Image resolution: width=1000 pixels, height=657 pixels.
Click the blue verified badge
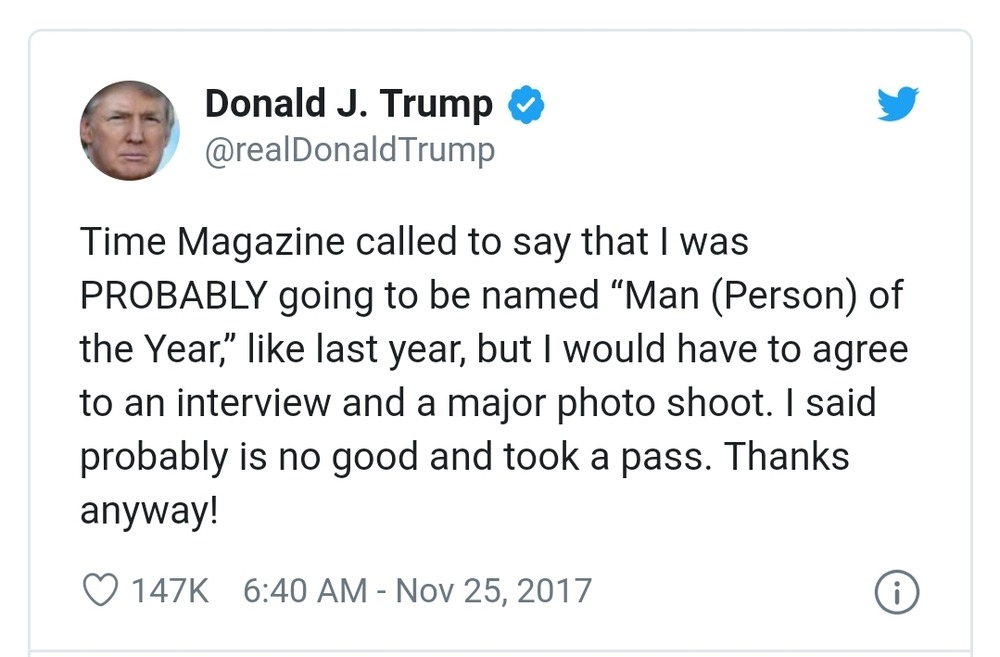[527, 104]
